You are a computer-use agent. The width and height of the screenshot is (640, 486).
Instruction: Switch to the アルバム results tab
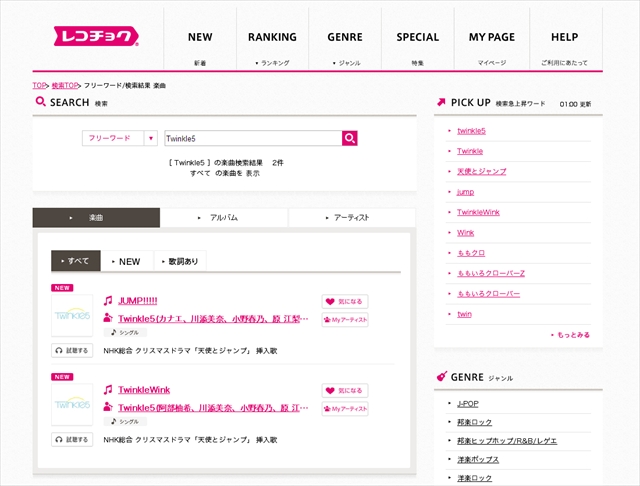coord(224,217)
